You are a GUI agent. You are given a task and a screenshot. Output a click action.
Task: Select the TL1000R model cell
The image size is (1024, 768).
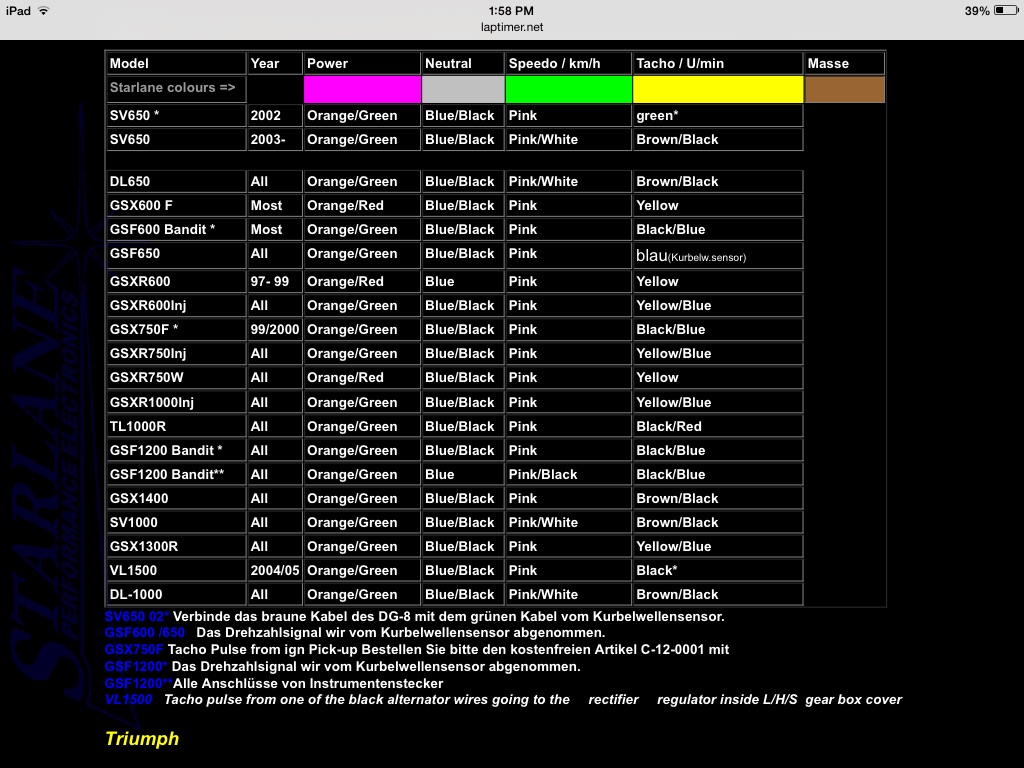(176, 426)
